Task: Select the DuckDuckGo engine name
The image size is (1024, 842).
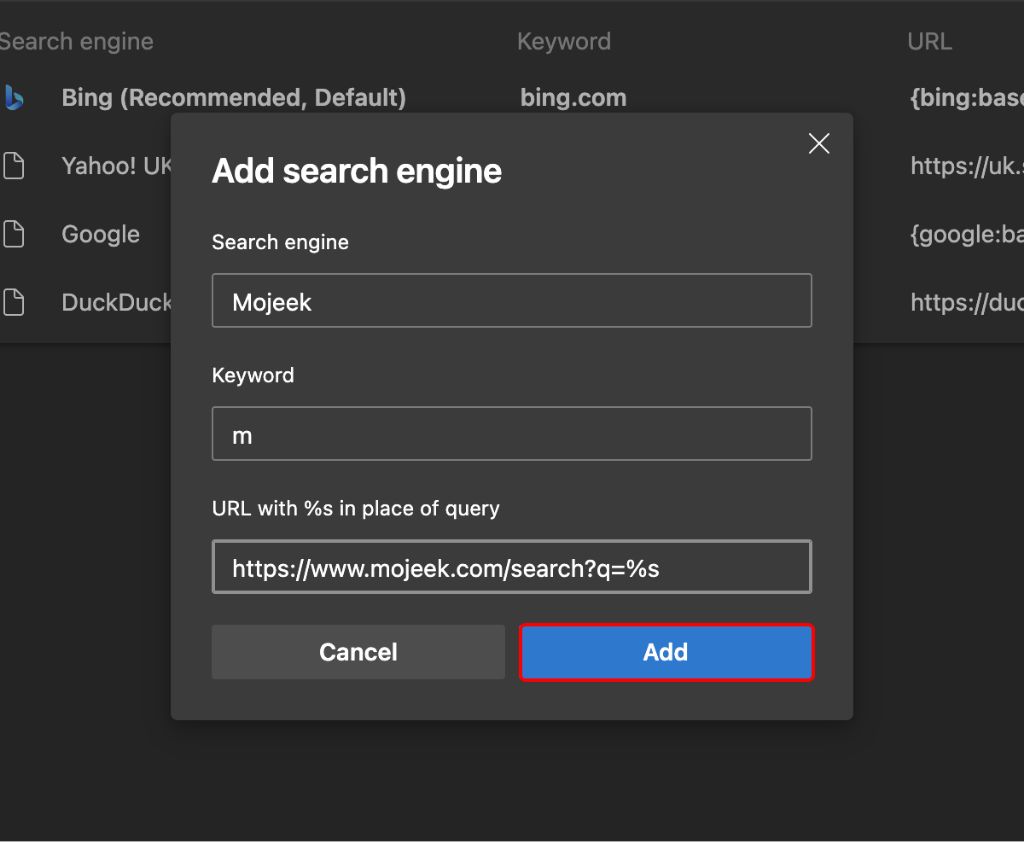Action: pyautogui.click(x=116, y=302)
